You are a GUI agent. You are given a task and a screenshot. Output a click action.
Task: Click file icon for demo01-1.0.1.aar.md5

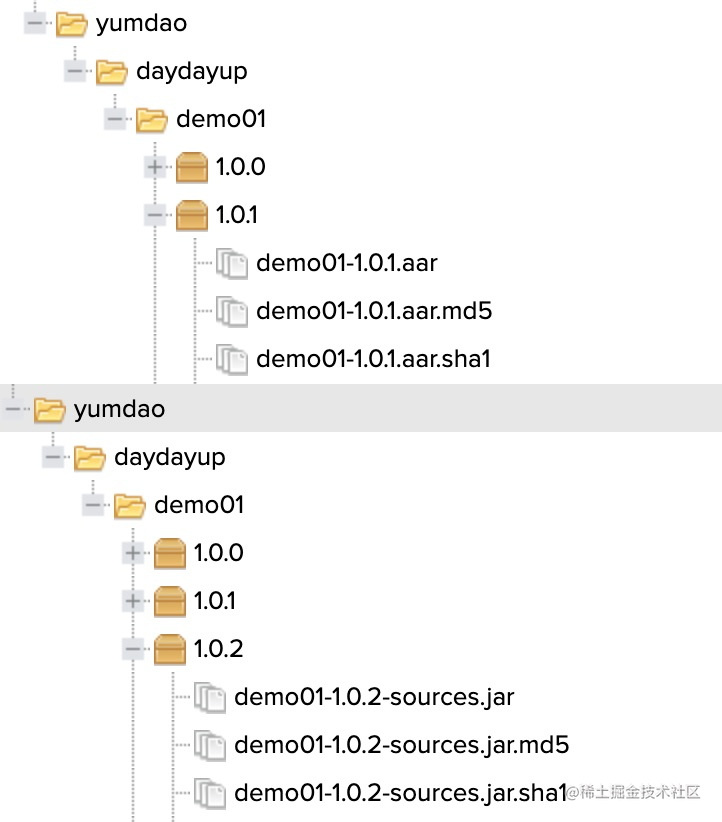[x=233, y=311]
